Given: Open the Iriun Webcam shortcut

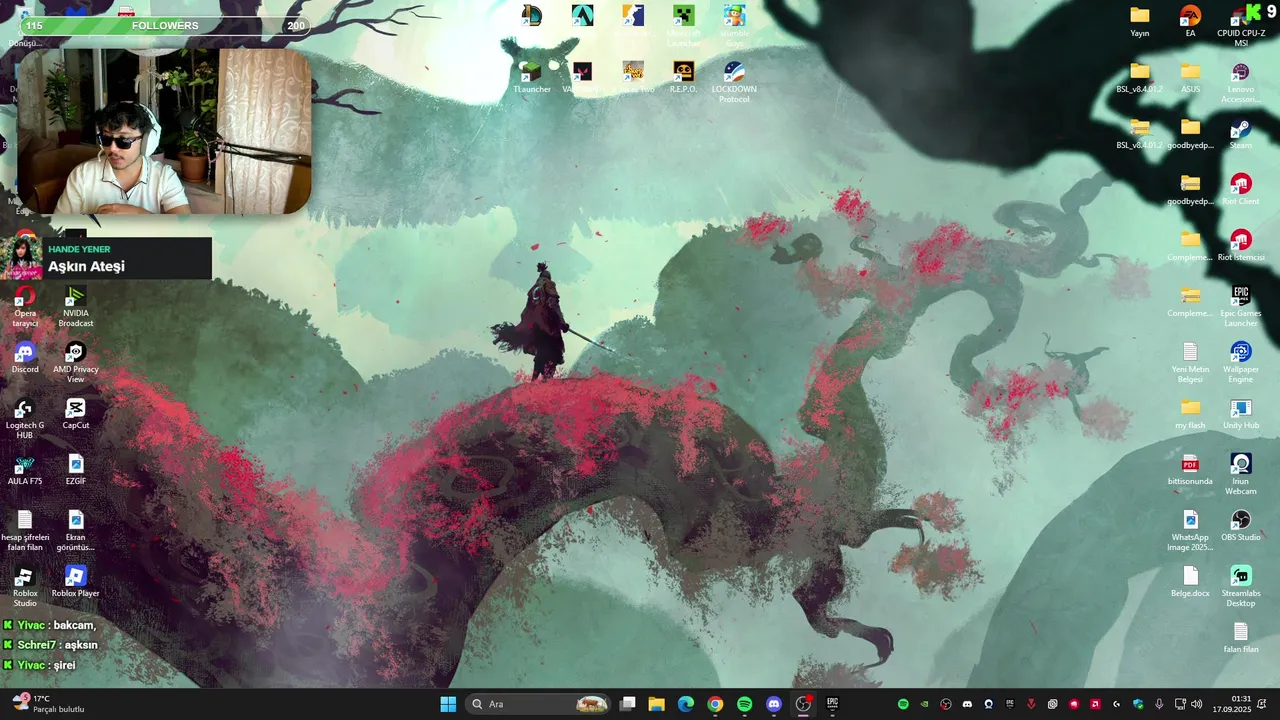Looking at the screenshot, I should pos(1241,474).
